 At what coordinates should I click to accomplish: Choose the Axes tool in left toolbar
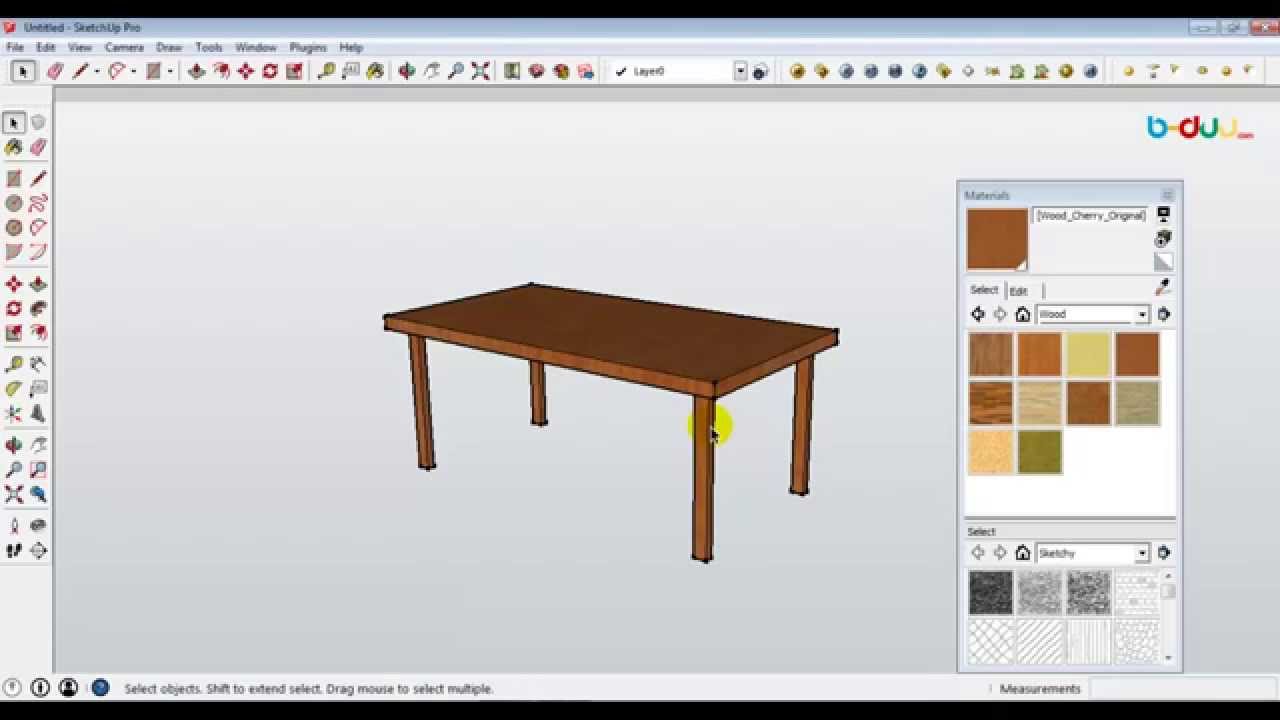[x=14, y=413]
